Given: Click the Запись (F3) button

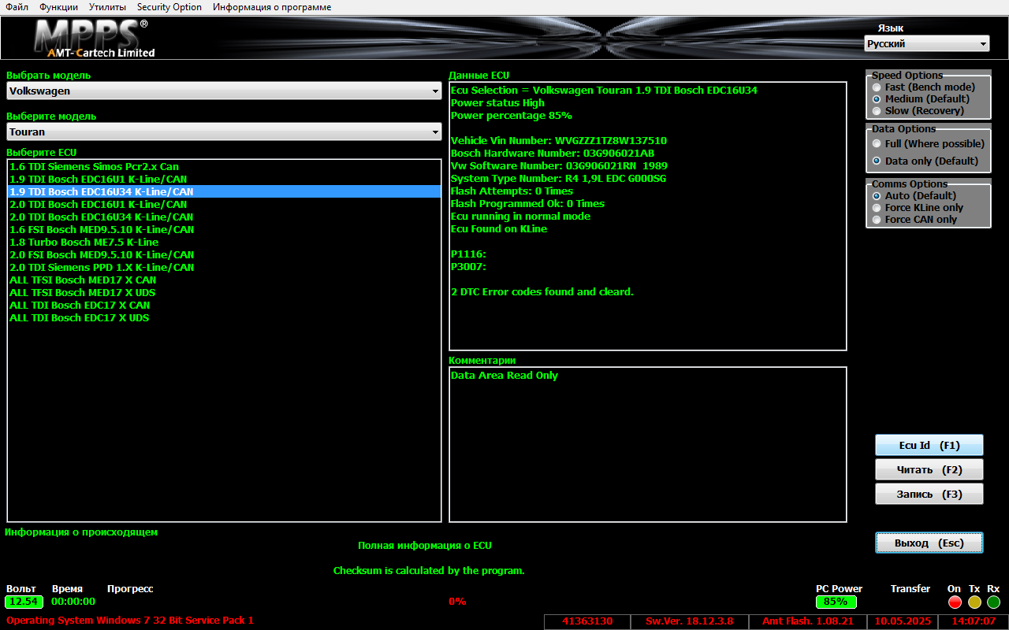Looking at the screenshot, I should 929,494.
